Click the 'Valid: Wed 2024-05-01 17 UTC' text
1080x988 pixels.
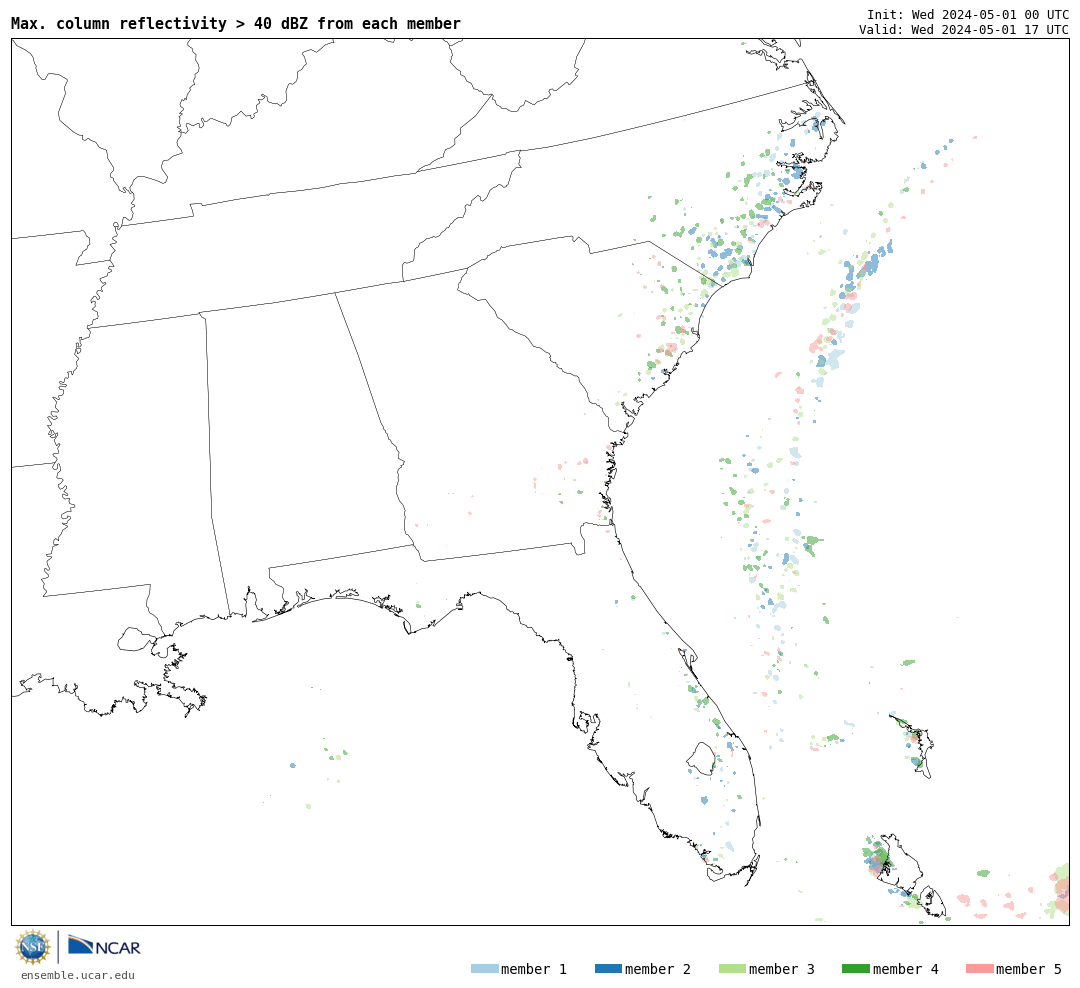pos(964,29)
